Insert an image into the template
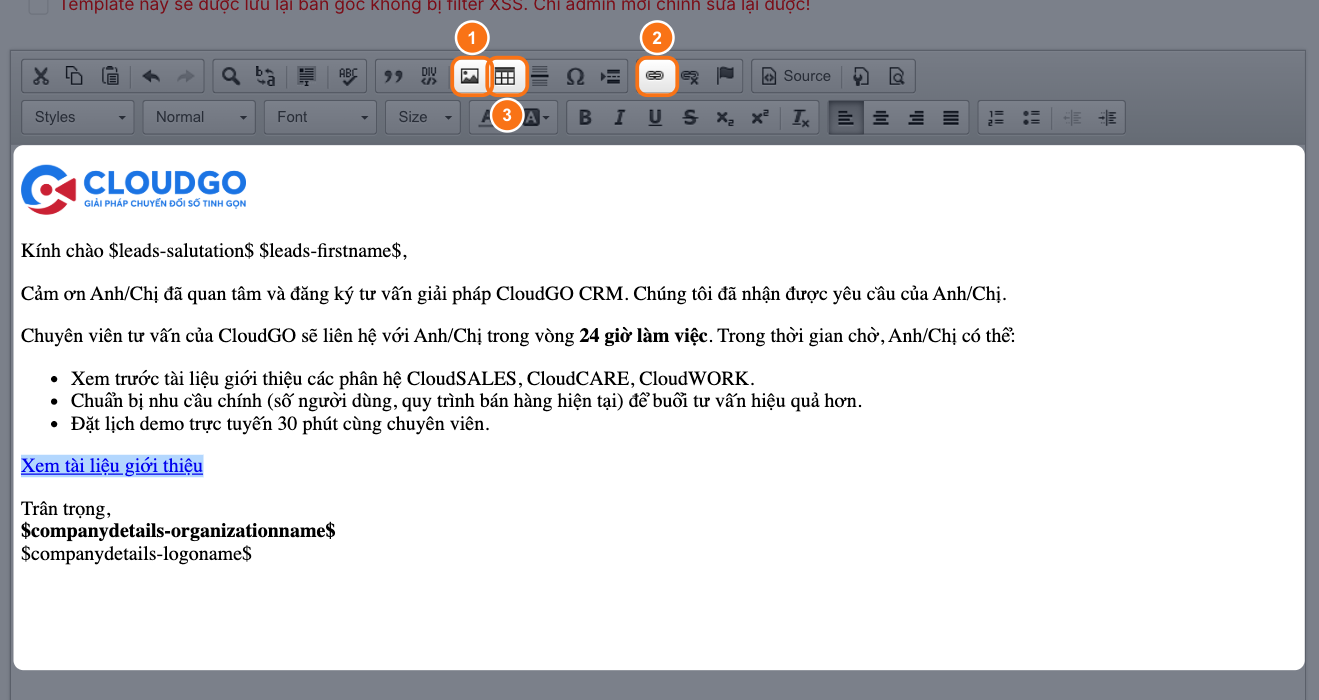The width and height of the screenshot is (1319, 700). 470,76
